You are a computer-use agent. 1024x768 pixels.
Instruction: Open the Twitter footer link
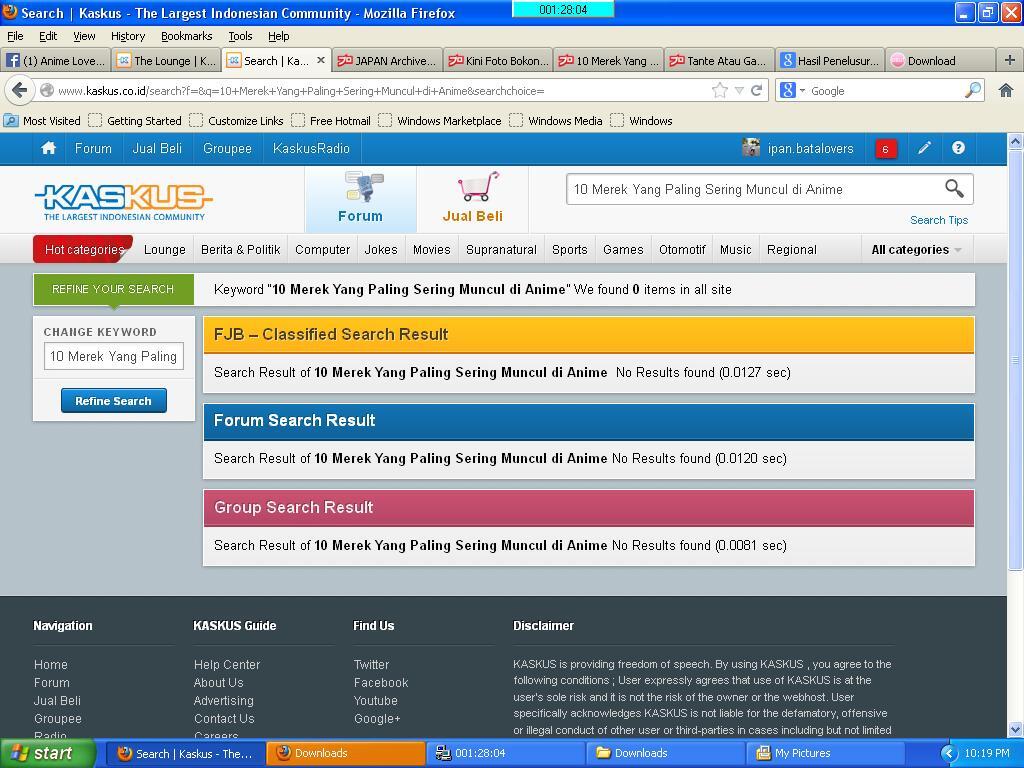[x=371, y=664]
